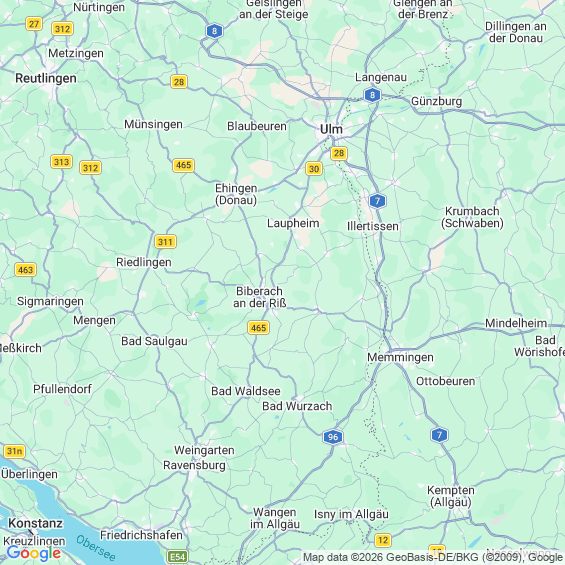The image size is (565, 565).
Task: Click the yellow 12 road shield near Isny
Action: [x=383, y=540]
